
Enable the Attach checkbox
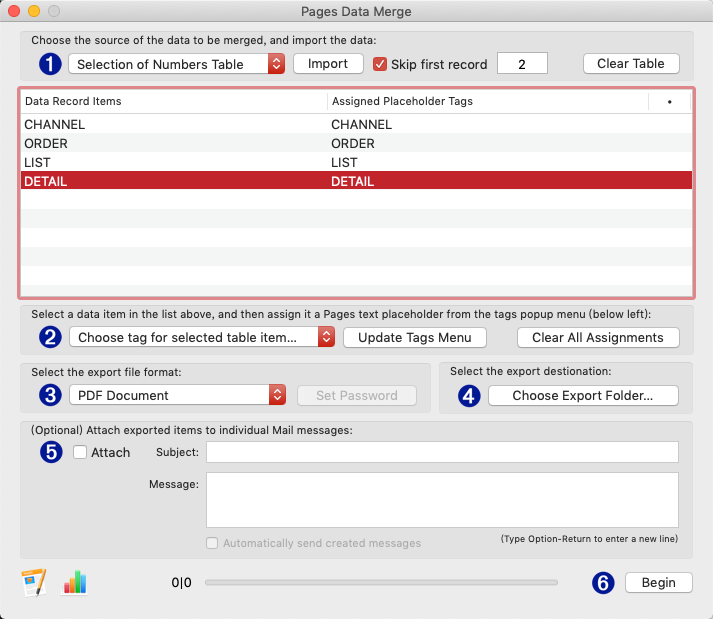[80, 452]
